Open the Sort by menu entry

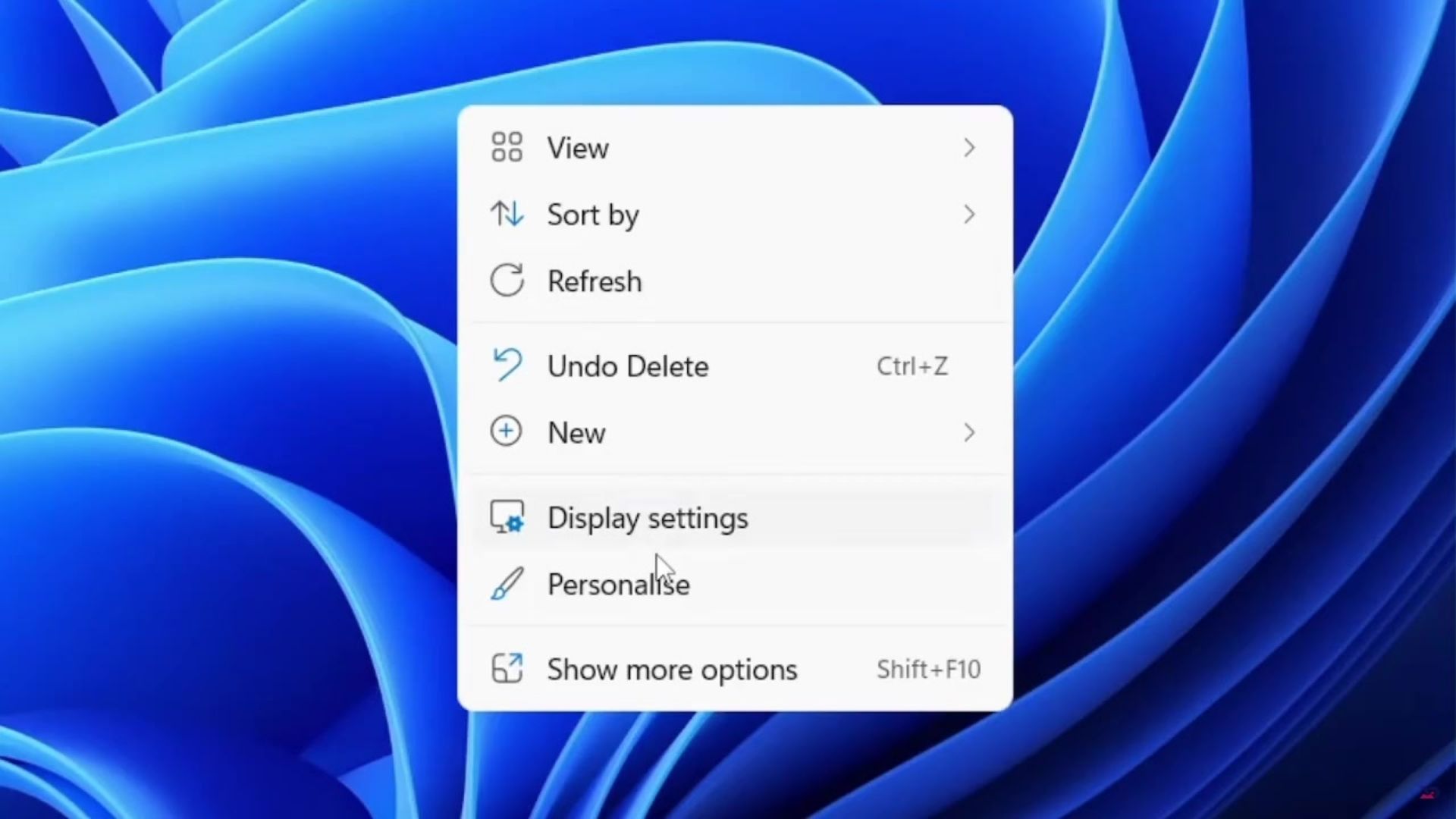(735, 215)
